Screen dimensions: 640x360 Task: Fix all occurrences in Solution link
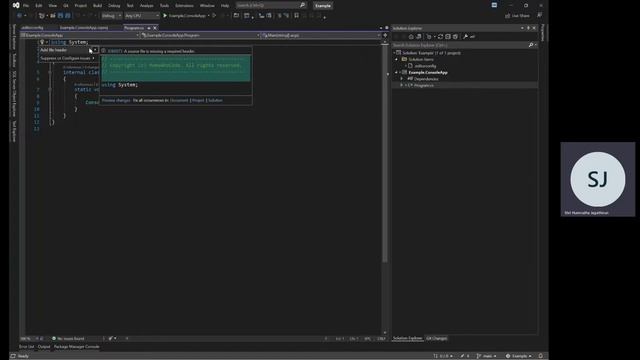pyautogui.click(x=215, y=100)
